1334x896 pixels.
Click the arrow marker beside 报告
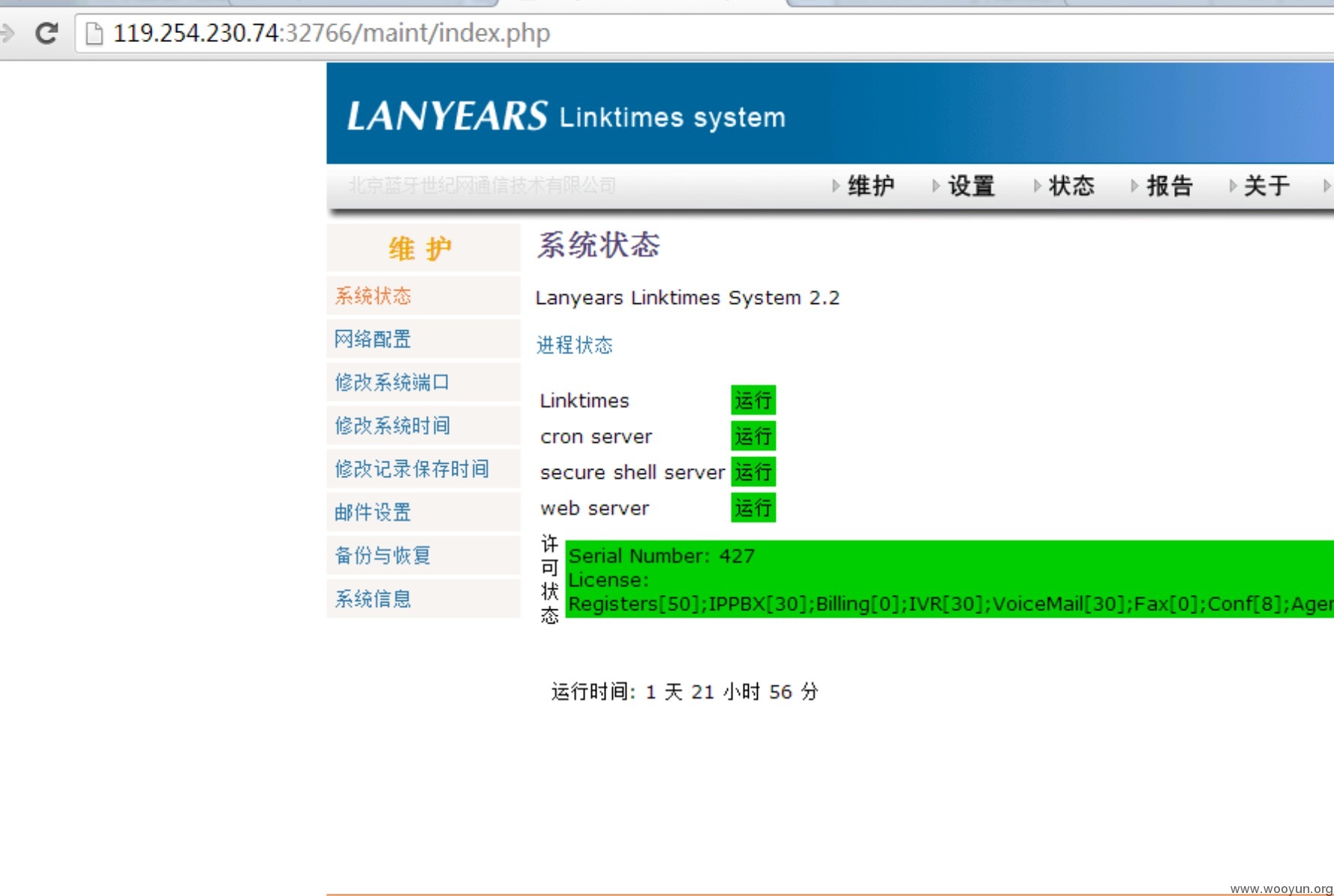(x=1134, y=185)
